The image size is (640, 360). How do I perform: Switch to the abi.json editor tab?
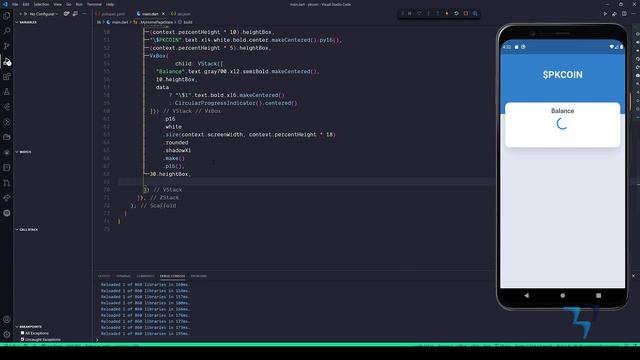pyautogui.click(x=181, y=14)
